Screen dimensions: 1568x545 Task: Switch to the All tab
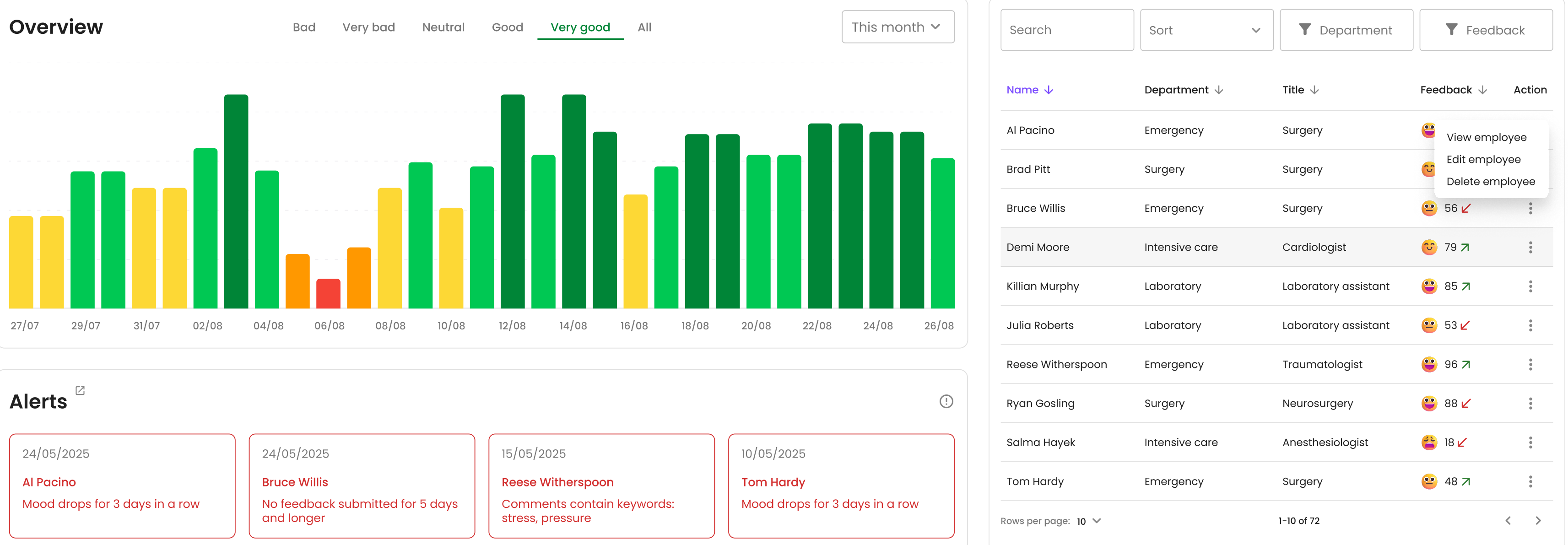(x=644, y=27)
